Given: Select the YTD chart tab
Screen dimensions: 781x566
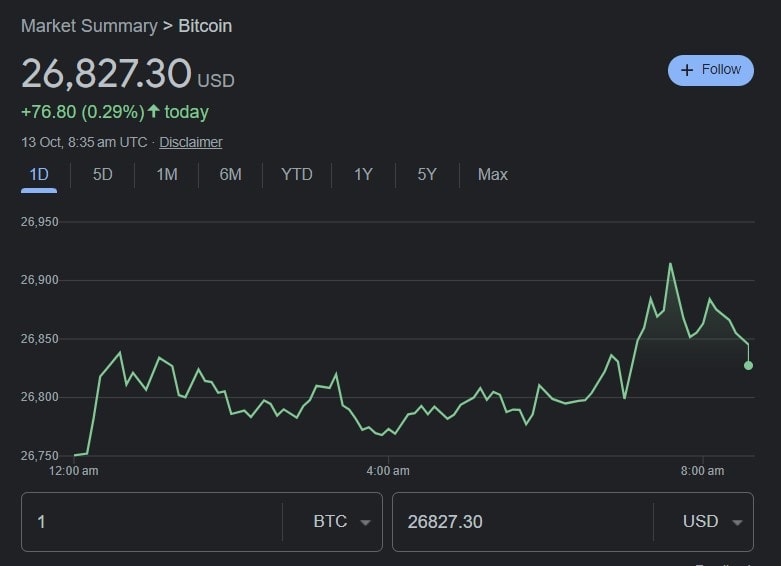Looking at the screenshot, I should point(297,174).
